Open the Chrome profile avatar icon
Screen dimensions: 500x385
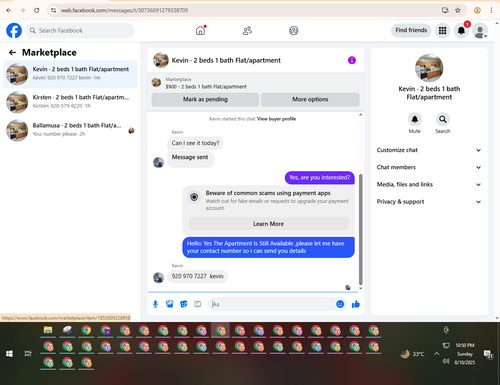coord(477,10)
